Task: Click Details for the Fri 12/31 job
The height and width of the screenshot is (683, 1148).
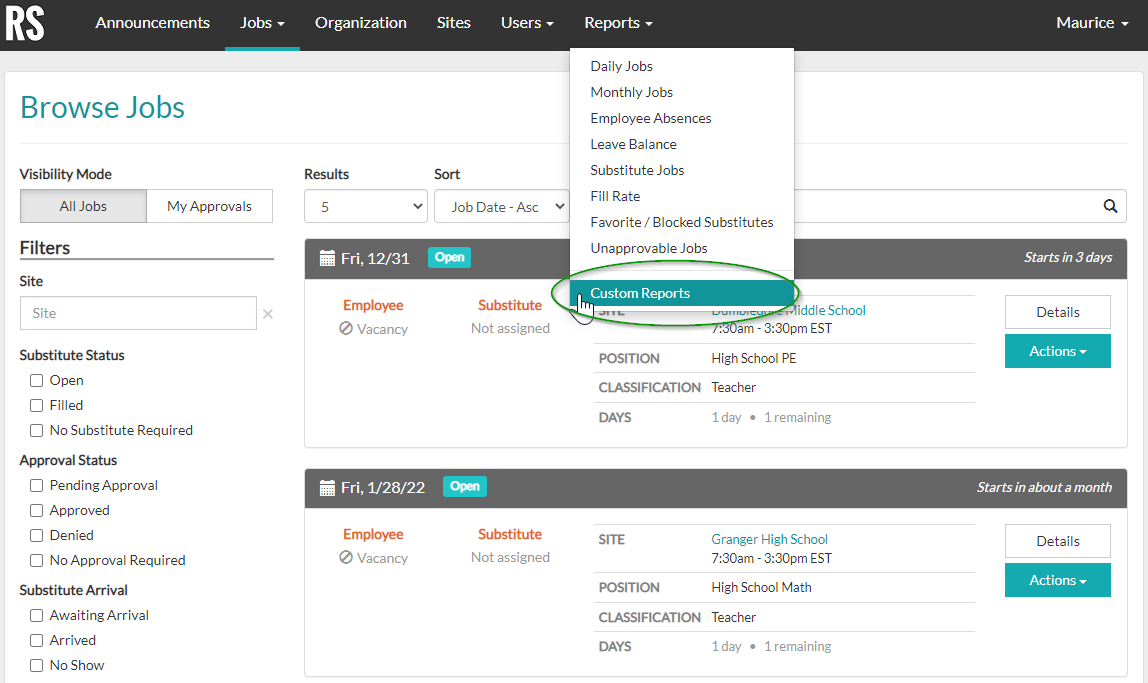Action: pos(1057,312)
